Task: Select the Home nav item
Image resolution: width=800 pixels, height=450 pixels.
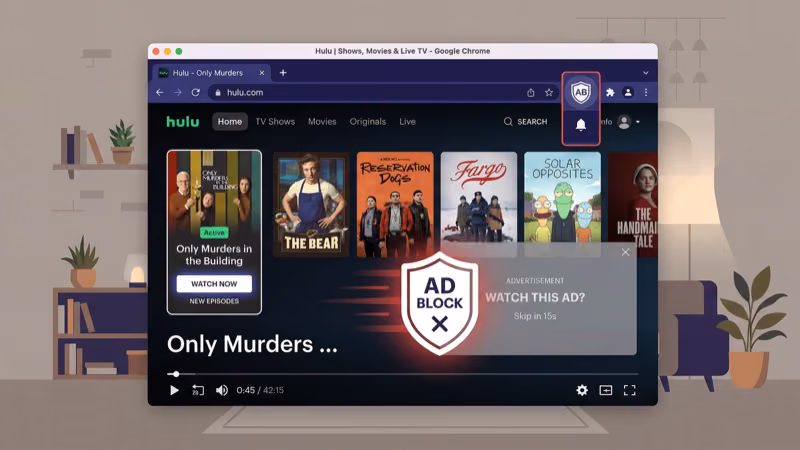Action: [x=230, y=121]
